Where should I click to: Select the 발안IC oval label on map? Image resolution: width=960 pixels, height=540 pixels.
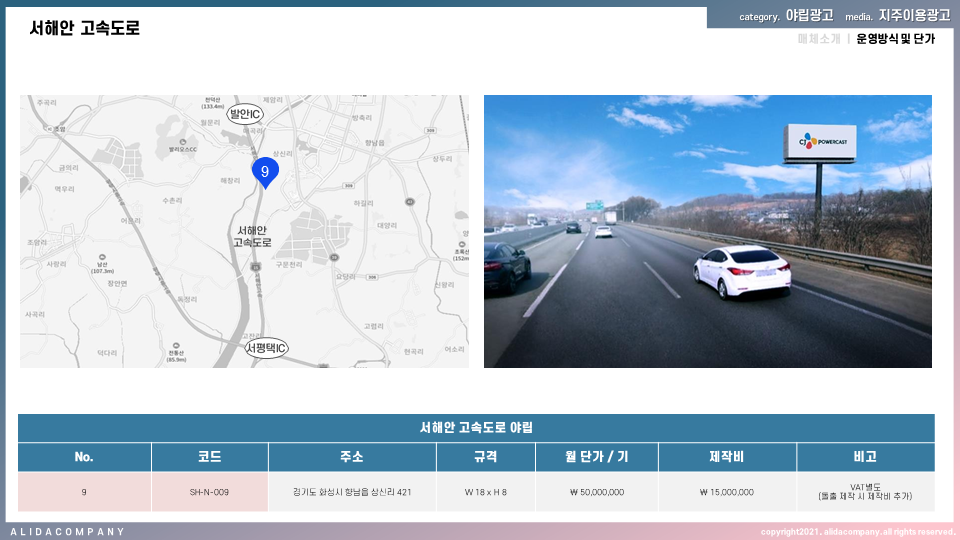[x=245, y=114]
